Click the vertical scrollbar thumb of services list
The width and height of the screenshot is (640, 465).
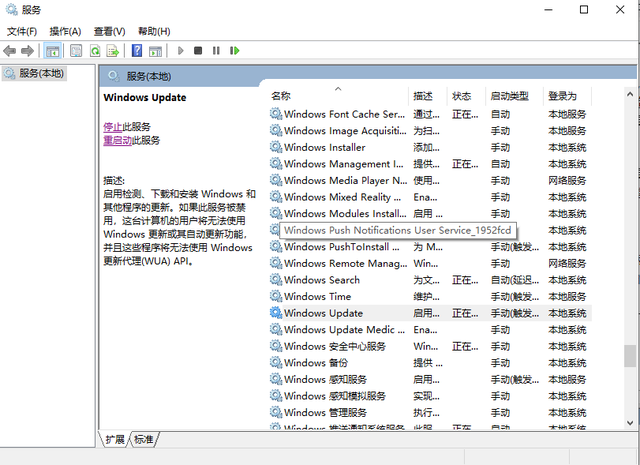[x=630, y=356]
